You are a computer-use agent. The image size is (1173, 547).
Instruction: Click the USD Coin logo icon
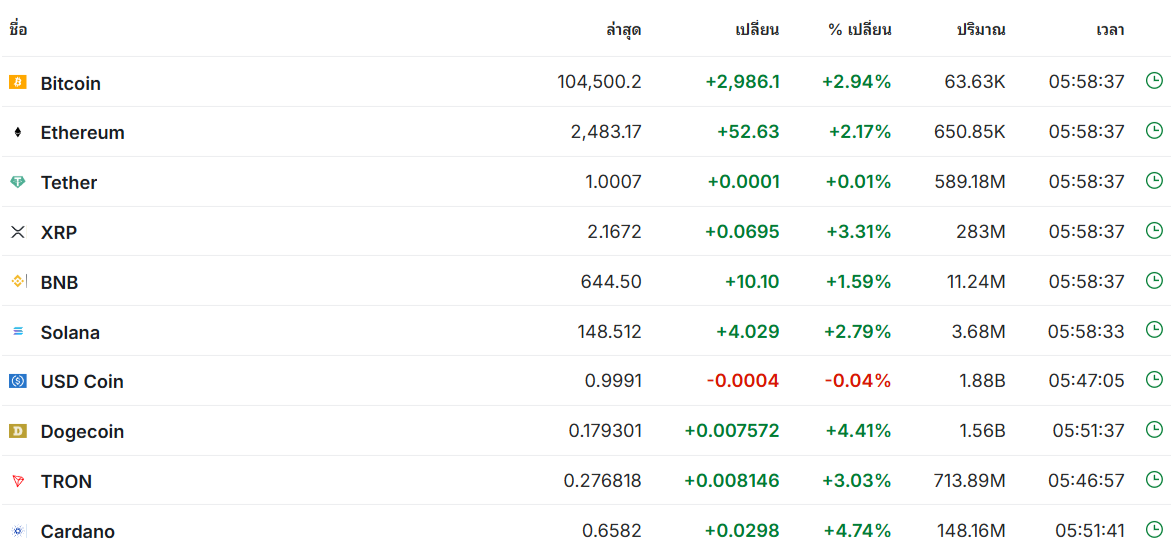point(18,382)
